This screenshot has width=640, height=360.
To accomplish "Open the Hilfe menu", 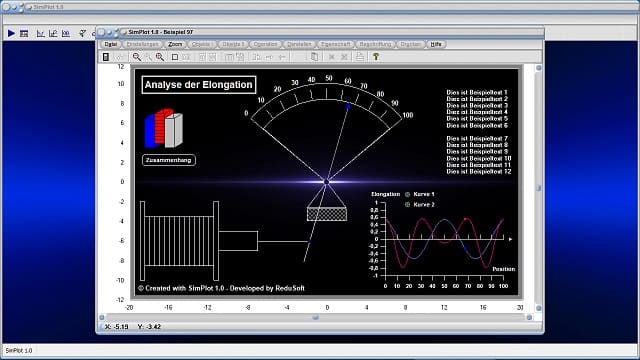I will [x=436, y=44].
